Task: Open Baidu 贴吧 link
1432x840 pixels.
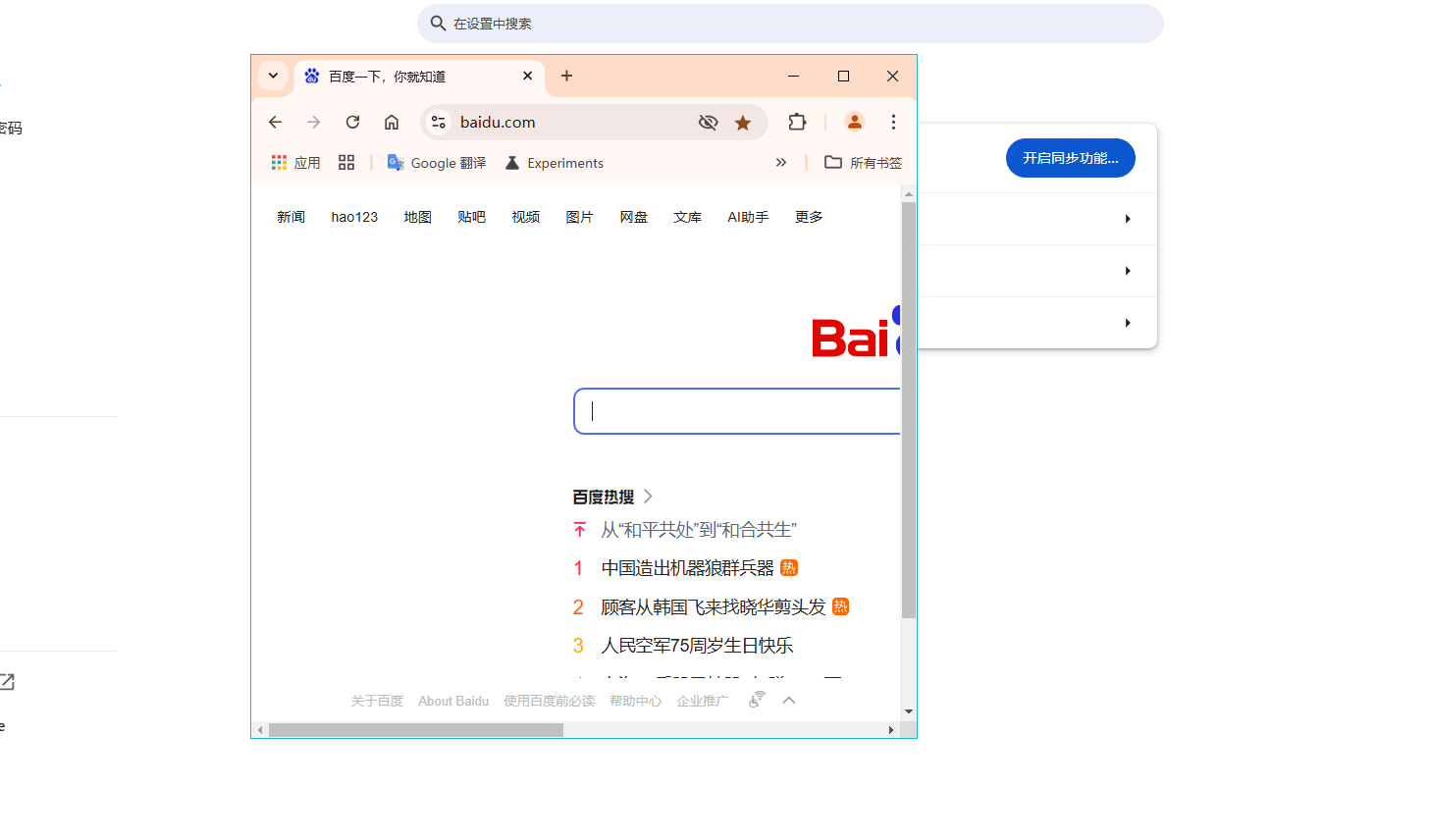Action: point(471,217)
